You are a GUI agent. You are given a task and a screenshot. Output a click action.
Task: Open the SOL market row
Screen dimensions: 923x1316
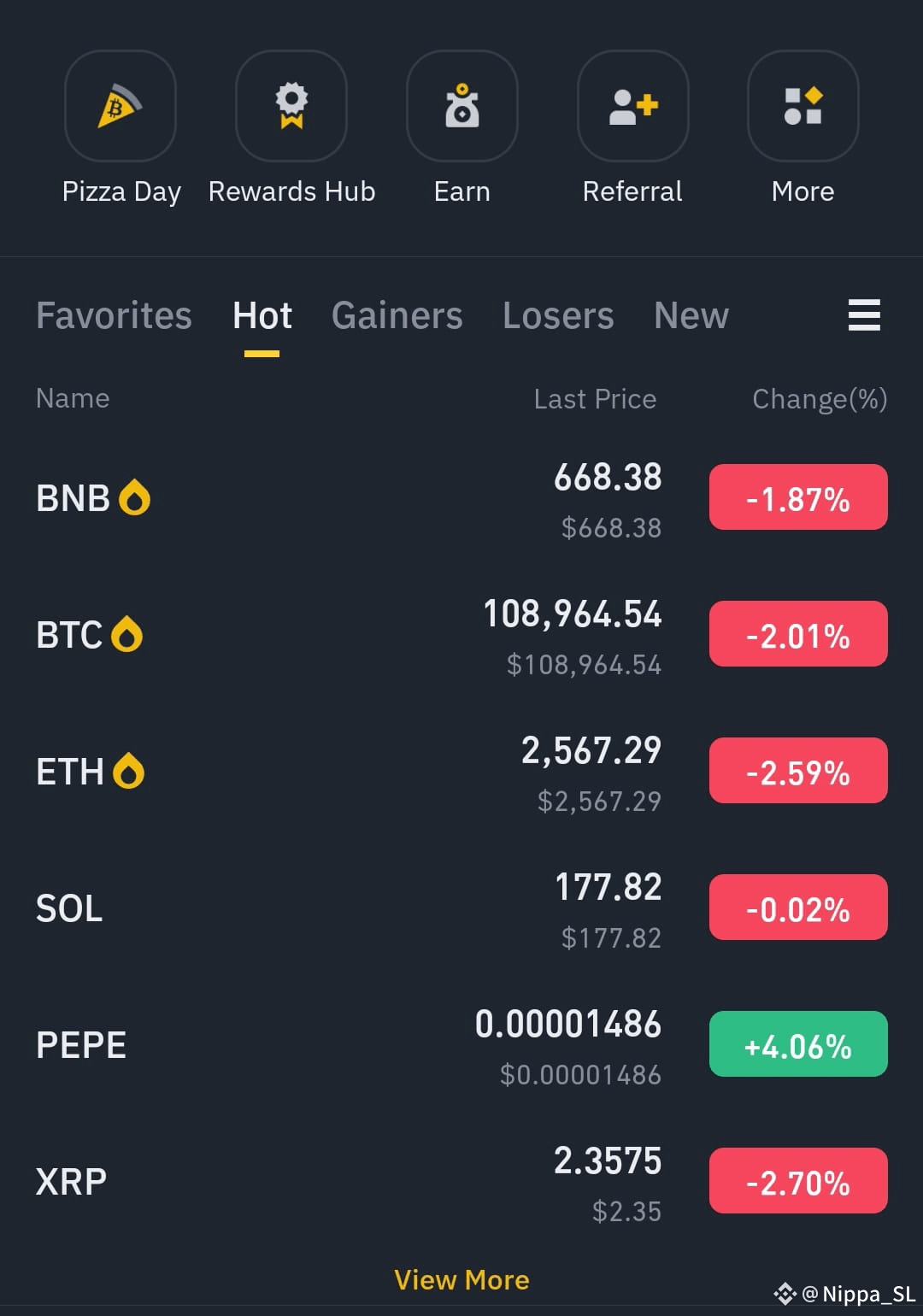pos(461,908)
